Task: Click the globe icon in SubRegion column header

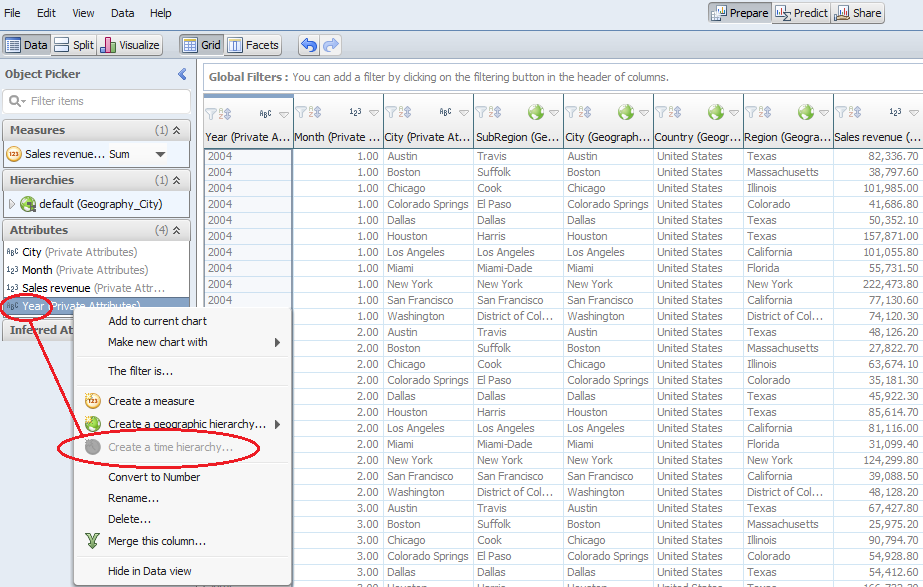Action: 536,112
